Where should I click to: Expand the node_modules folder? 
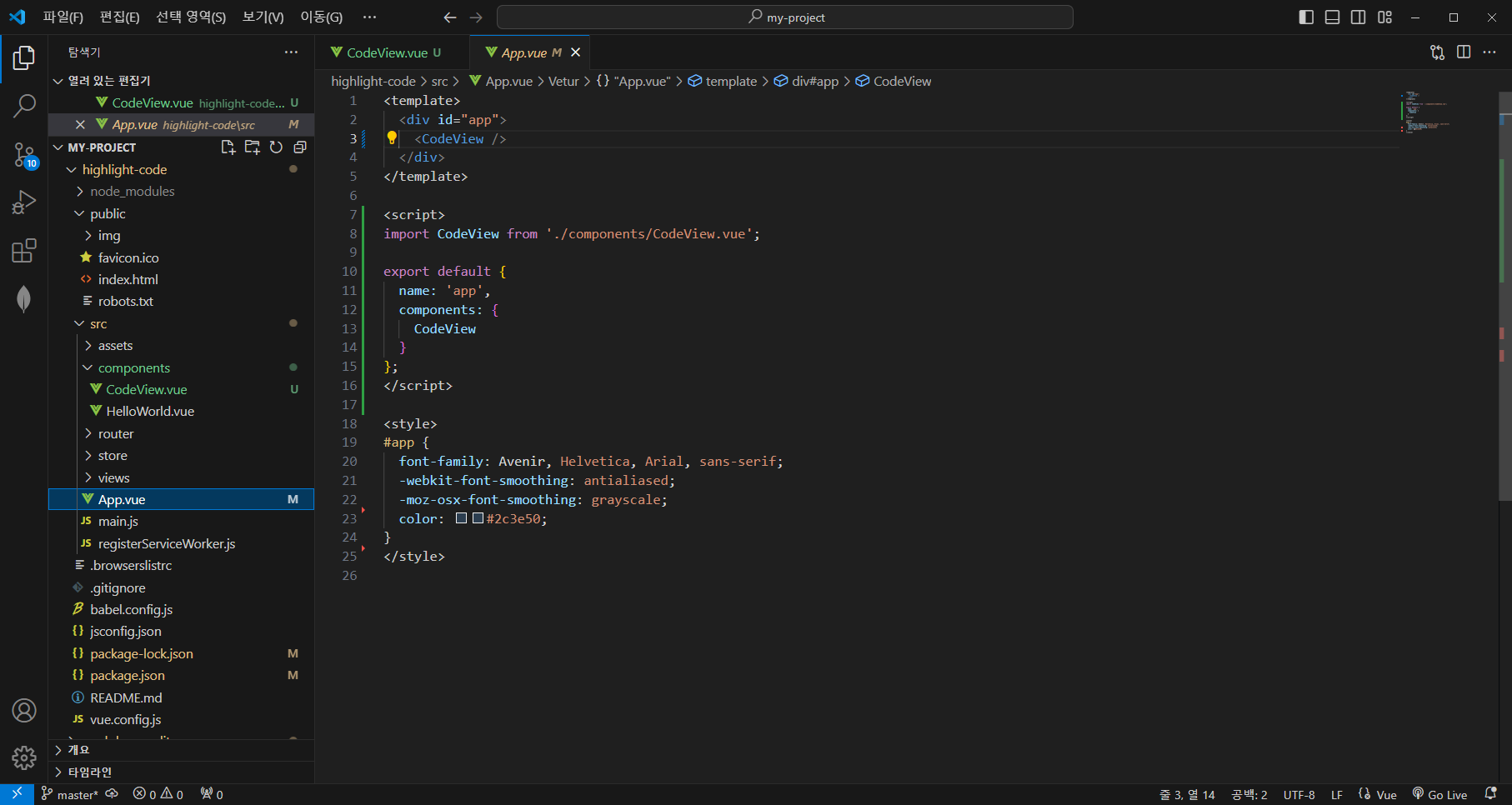133,191
